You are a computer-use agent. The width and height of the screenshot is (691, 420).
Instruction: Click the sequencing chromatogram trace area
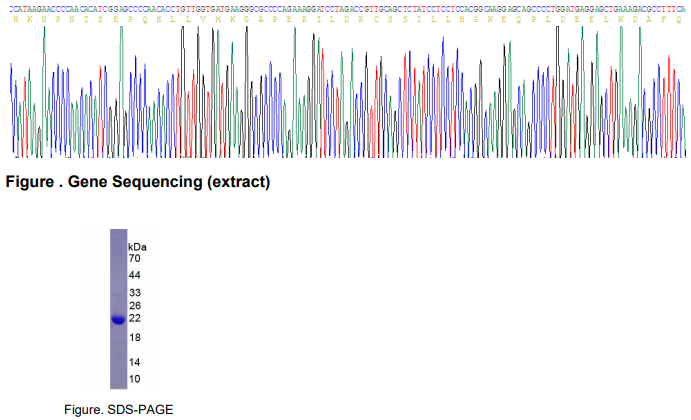348,92
